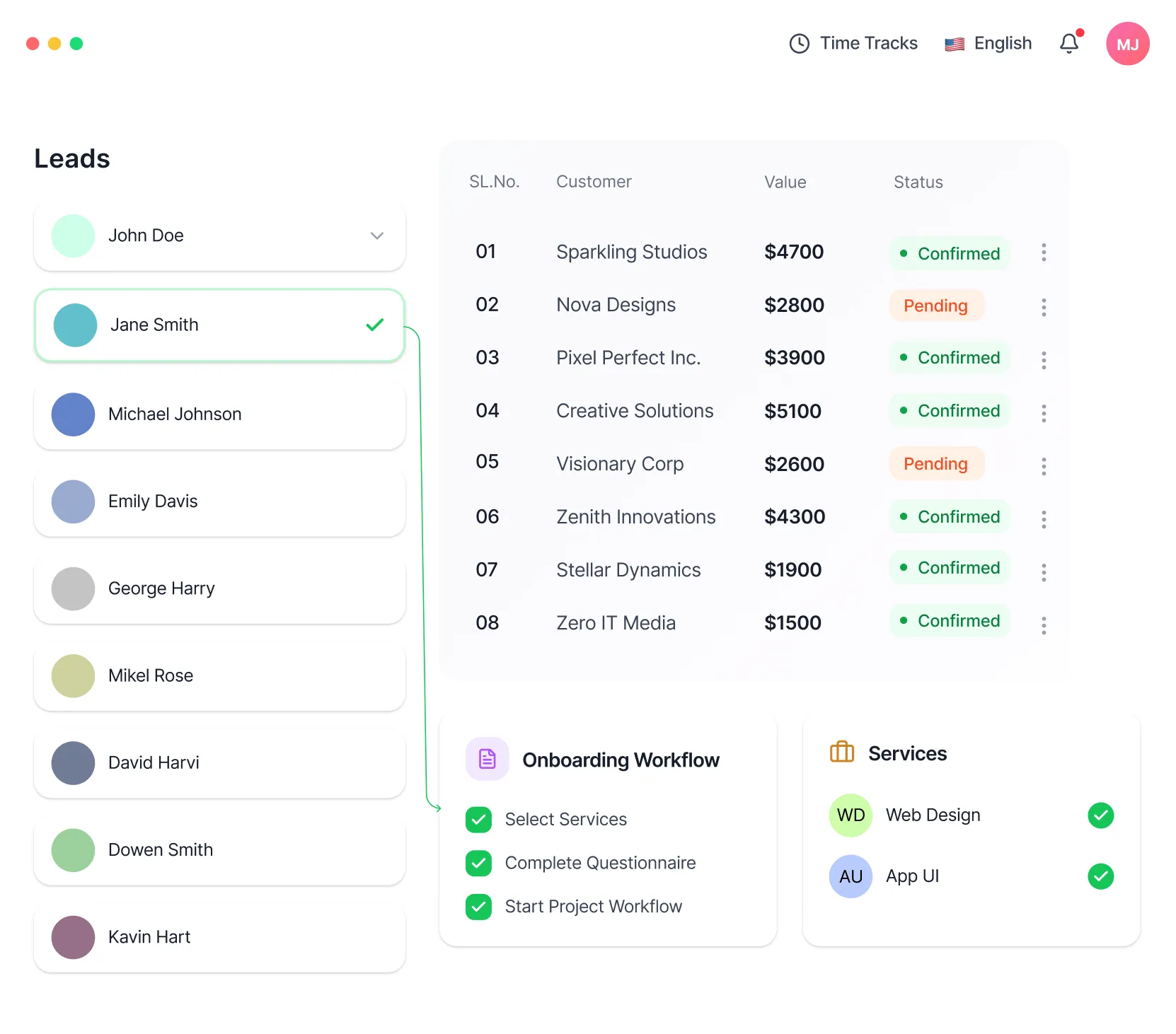Open the three-dot menu for Nova Designs
1176x1034 pixels.
point(1044,306)
